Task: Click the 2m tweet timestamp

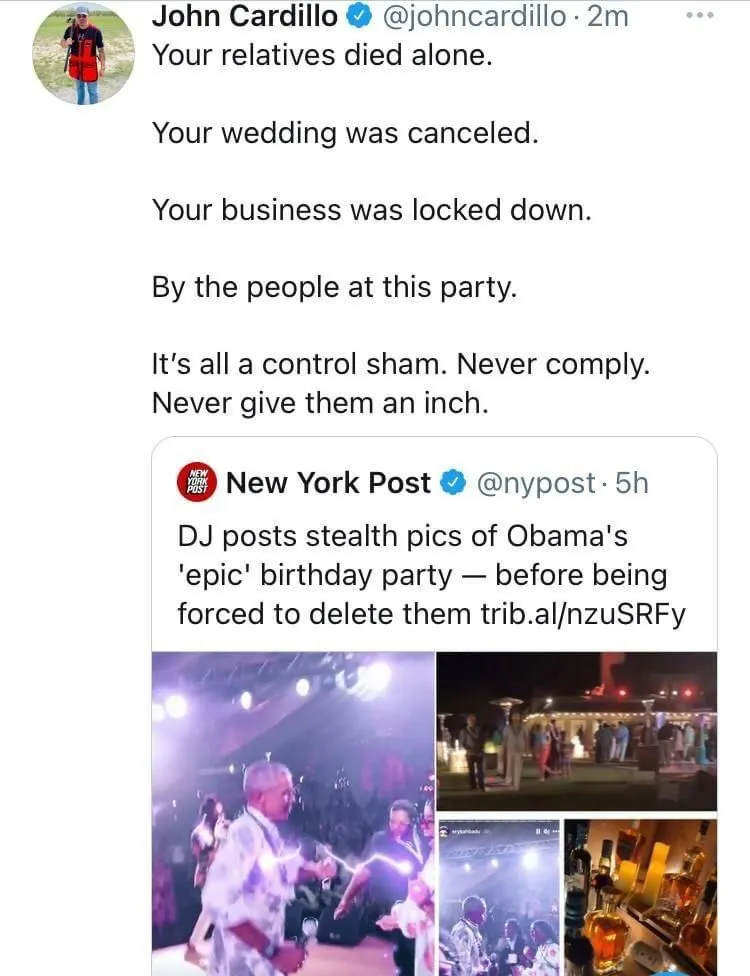Action: tap(609, 15)
